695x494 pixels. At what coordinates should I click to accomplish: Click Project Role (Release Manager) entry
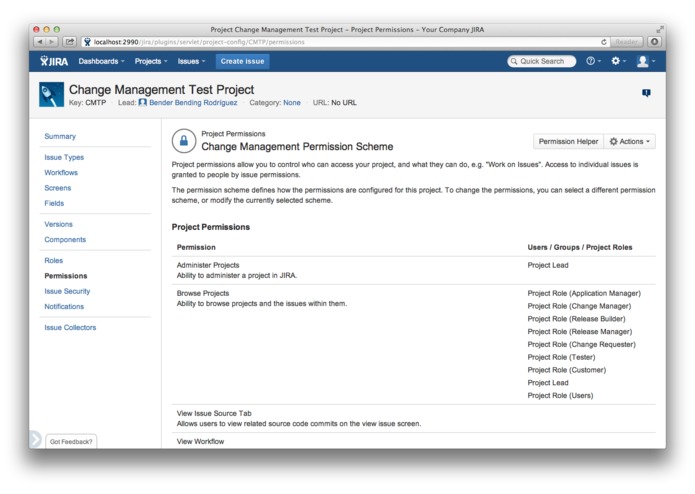[579, 332]
